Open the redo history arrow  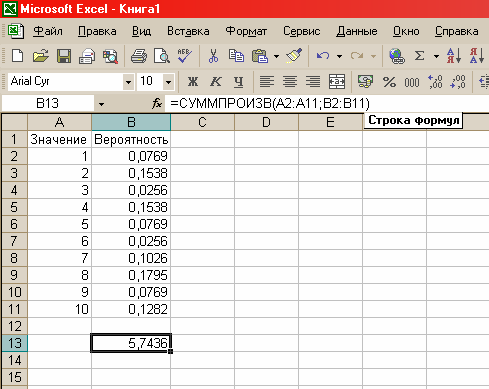tap(373, 56)
